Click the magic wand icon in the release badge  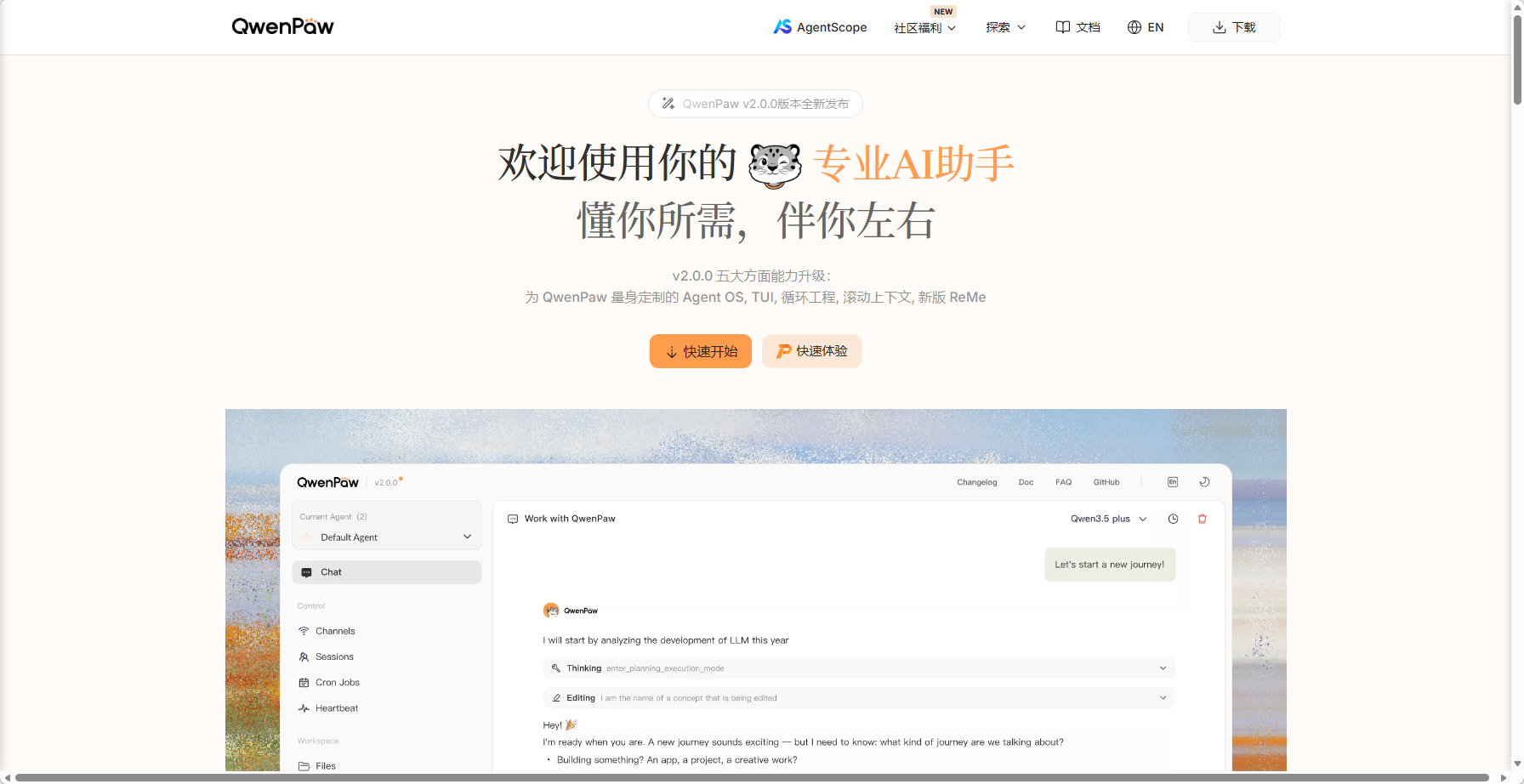click(668, 104)
